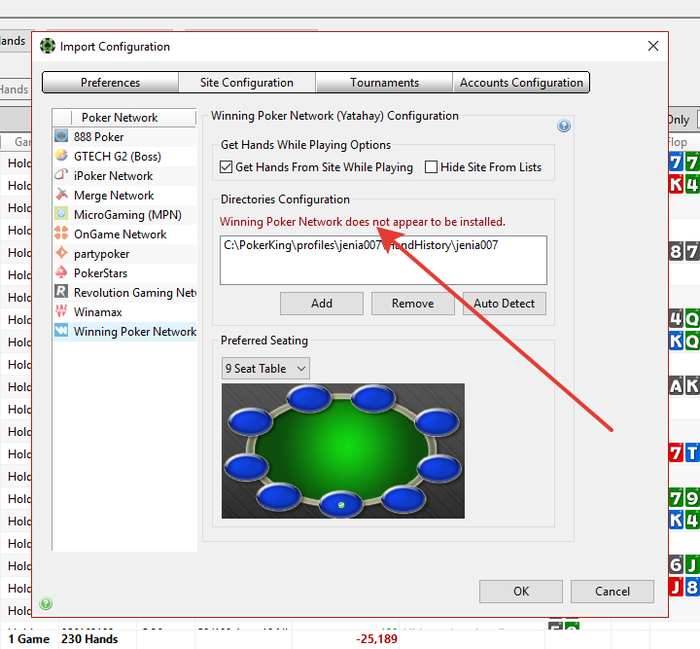Click the -25,189 total value
Image resolution: width=700 pixels, height=649 pixels.
coord(377,639)
